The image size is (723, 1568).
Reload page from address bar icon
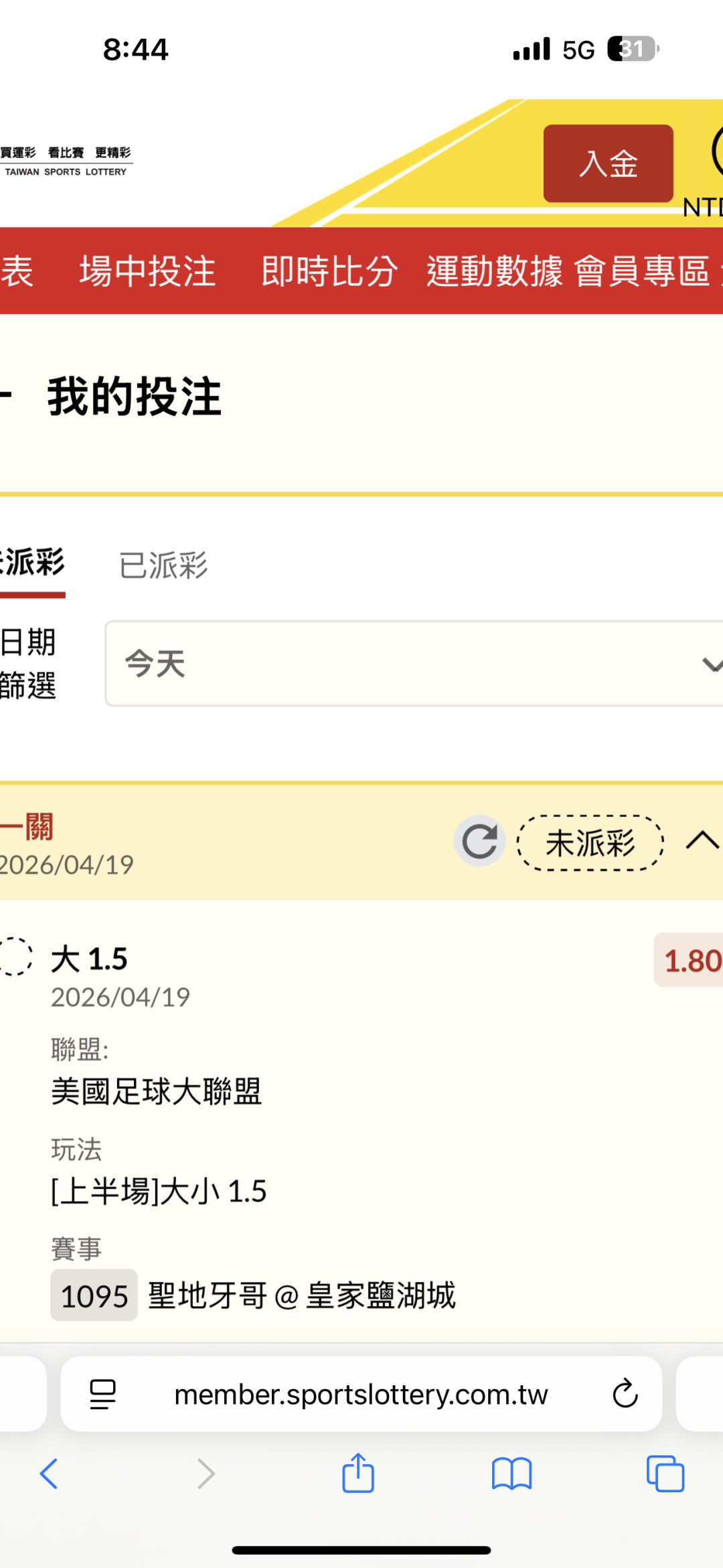pyautogui.click(x=625, y=1394)
